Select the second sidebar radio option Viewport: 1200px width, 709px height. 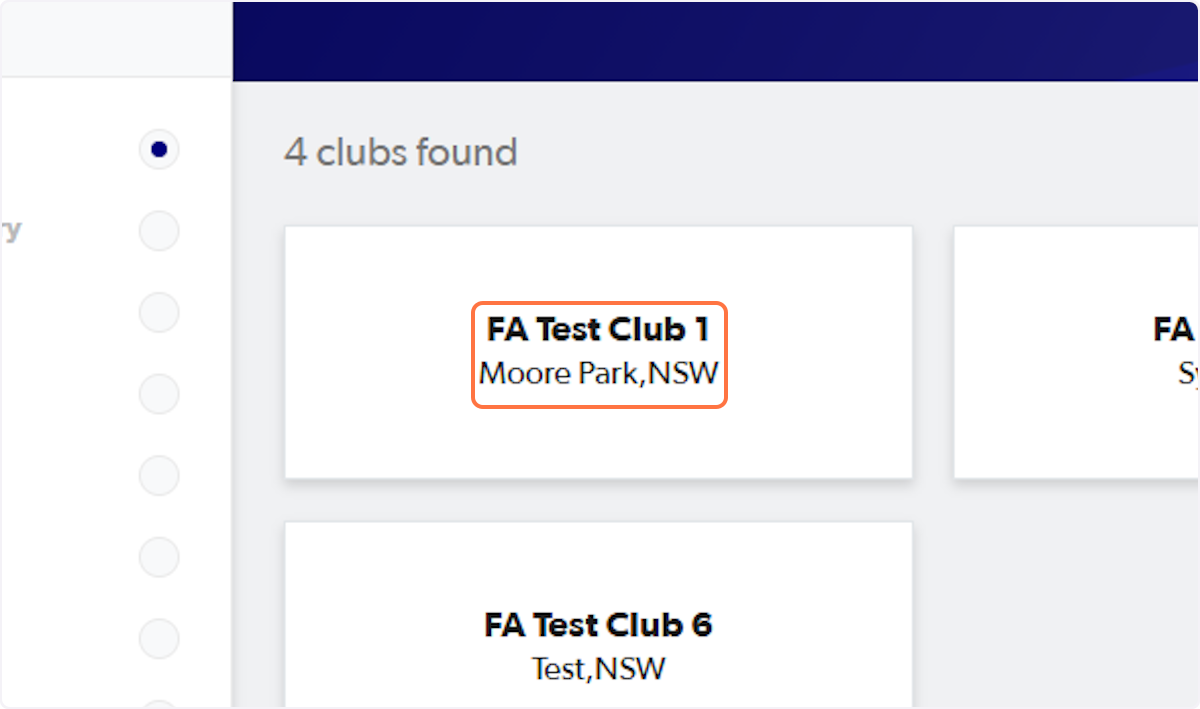click(x=159, y=230)
